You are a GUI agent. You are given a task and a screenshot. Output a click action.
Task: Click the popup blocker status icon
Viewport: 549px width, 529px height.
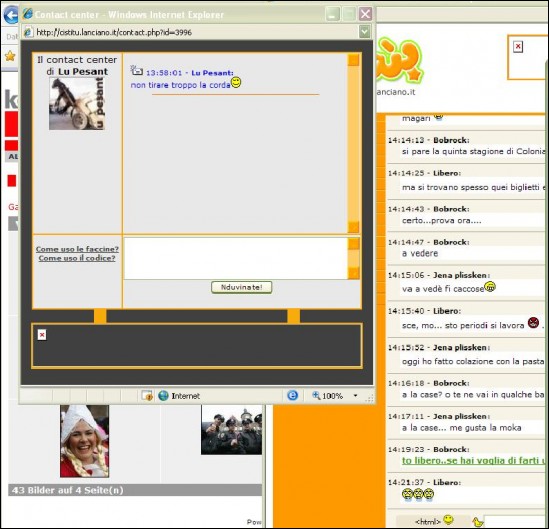pos(147,396)
